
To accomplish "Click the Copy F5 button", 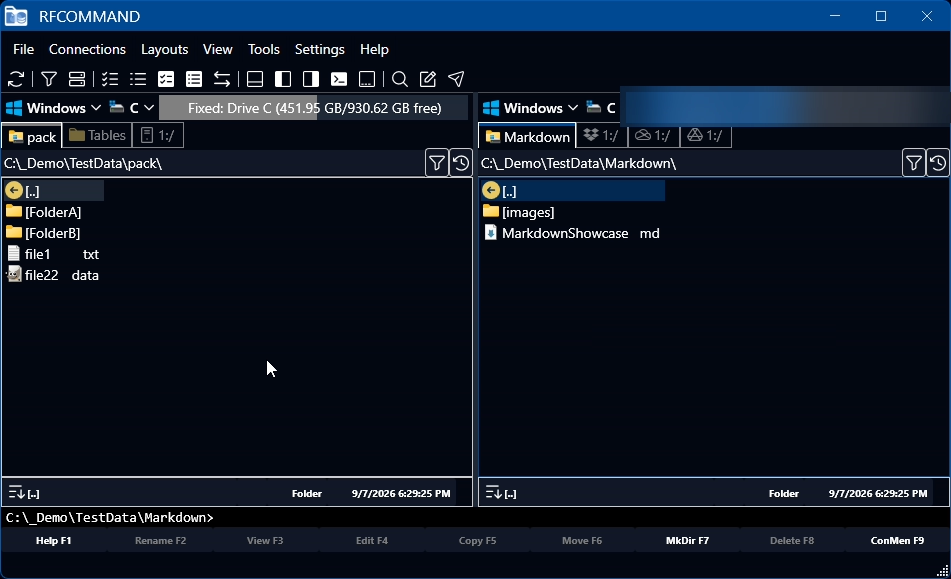I will [x=477, y=540].
